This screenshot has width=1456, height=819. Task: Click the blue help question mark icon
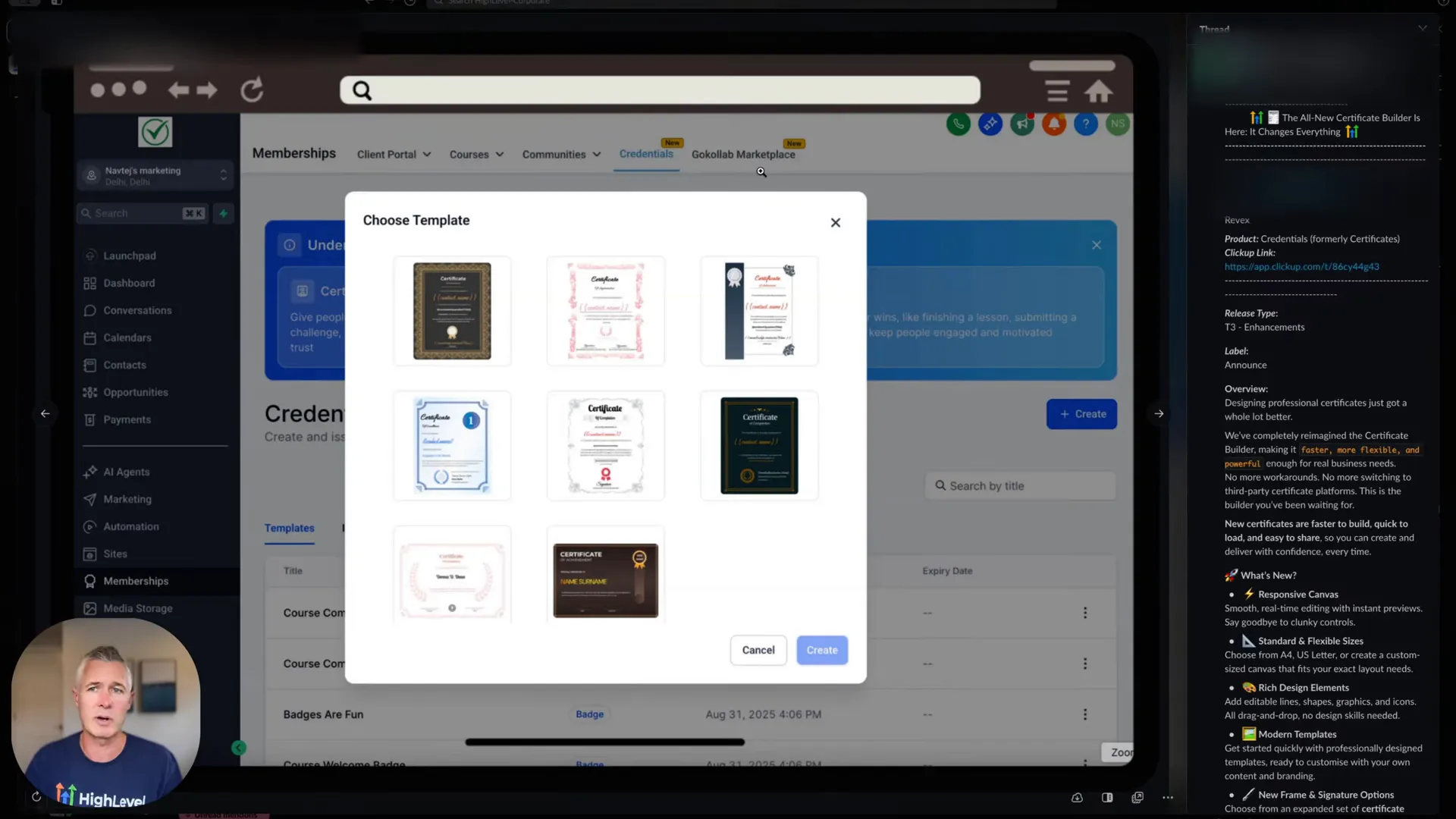click(1086, 124)
